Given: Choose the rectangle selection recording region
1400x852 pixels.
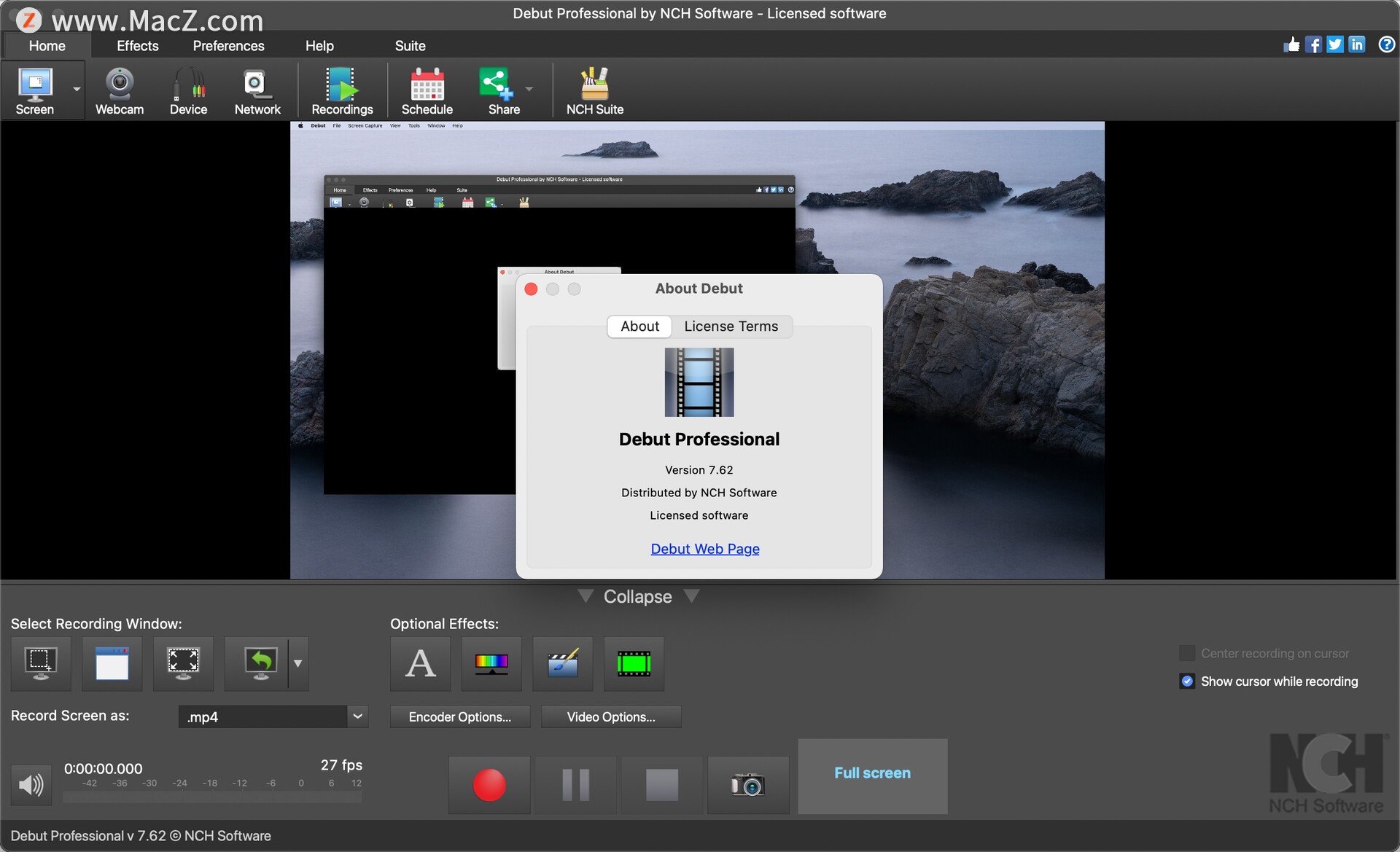Looking at the screenshot, I should click(41, 663).
